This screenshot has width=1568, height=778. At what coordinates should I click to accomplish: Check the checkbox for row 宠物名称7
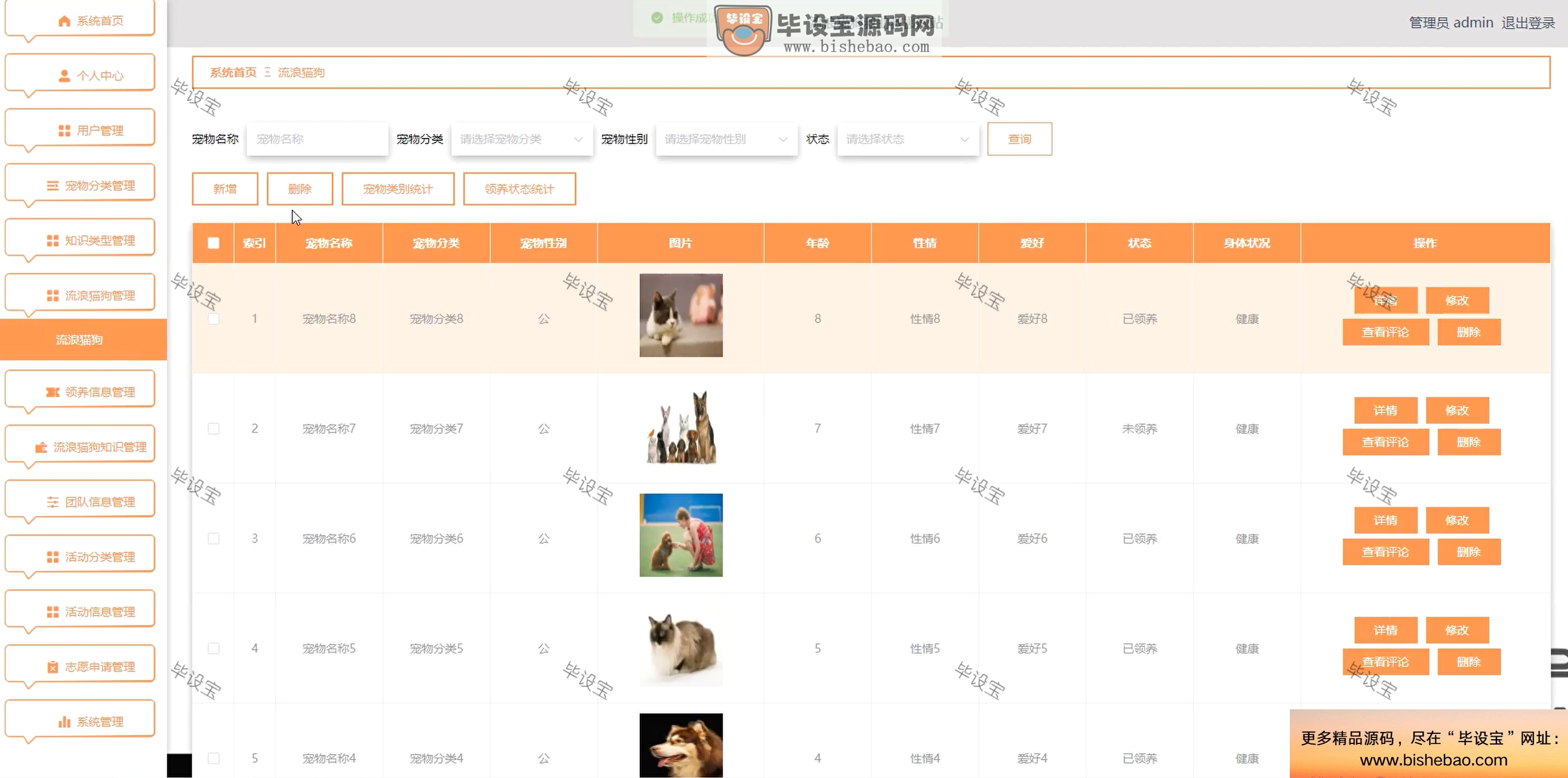(214, 429)
